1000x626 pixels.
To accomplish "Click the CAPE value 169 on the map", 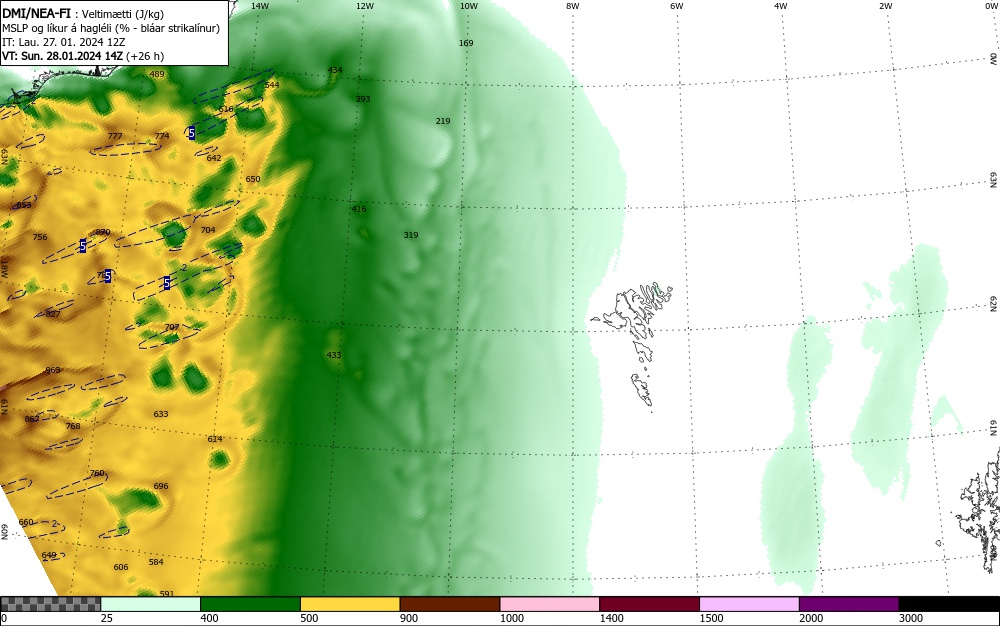I will (x=466, y=43).
